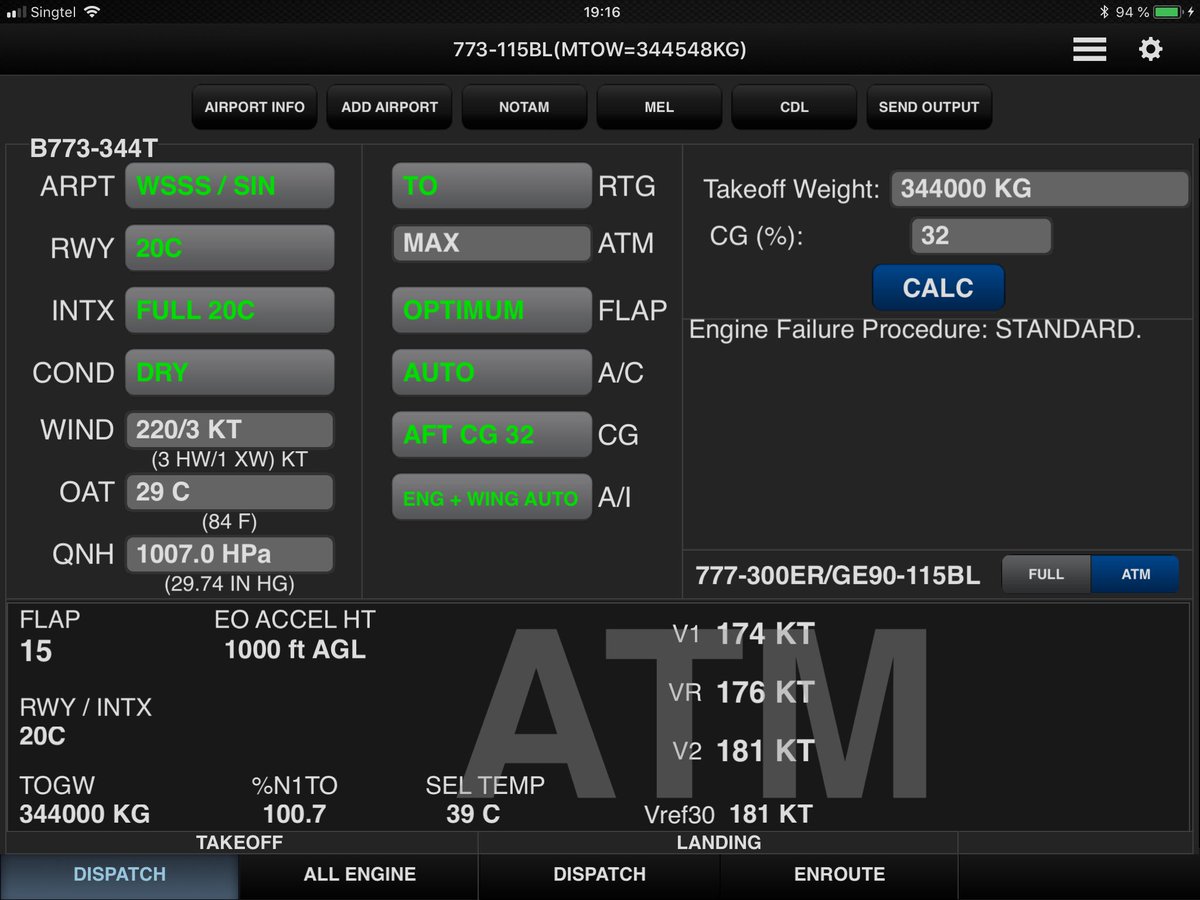The width and height of the screenshot is (1200, 900).
Task: Edit the CG (%) value 32
Action: pyautogui.click(x=981, y=236)
